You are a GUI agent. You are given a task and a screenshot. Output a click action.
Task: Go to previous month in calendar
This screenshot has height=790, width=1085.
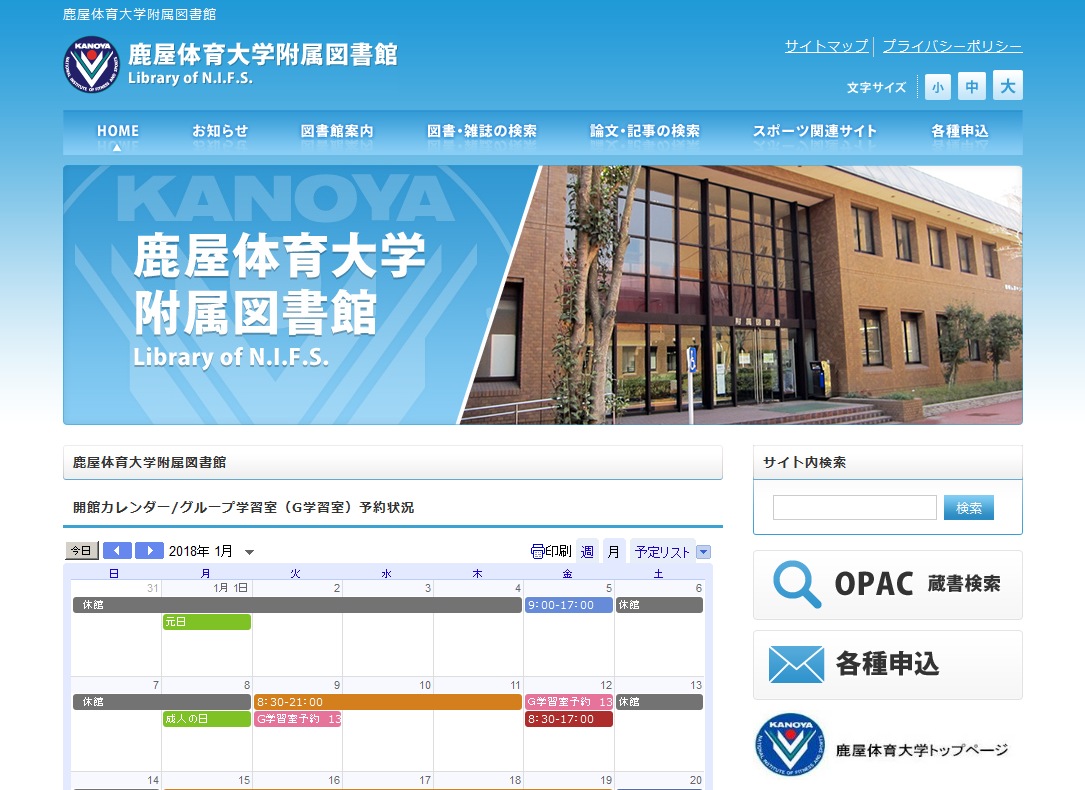point(117,551)
